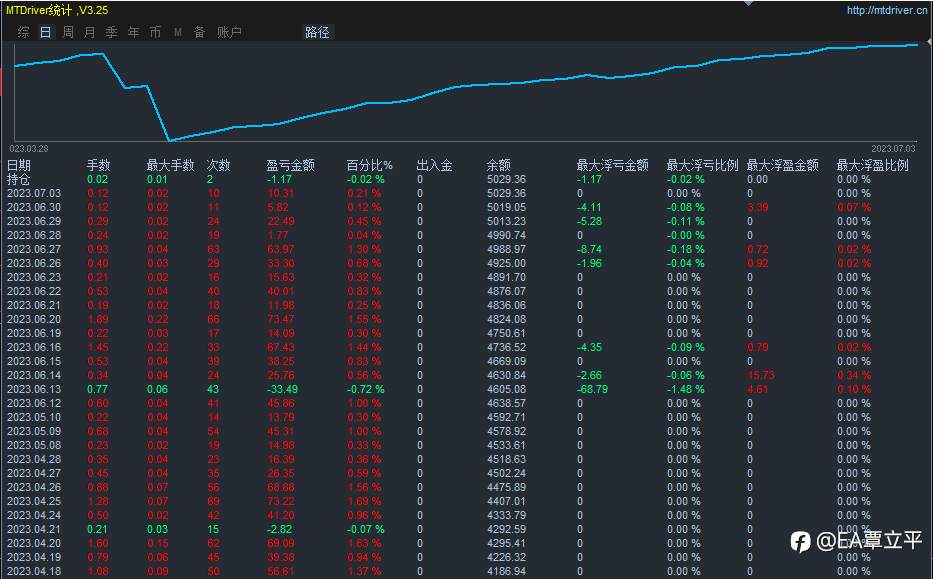Switch to the 年 yearly tab
The width and height of the screenshot is (933, 579).
click(x=133, y=32)
